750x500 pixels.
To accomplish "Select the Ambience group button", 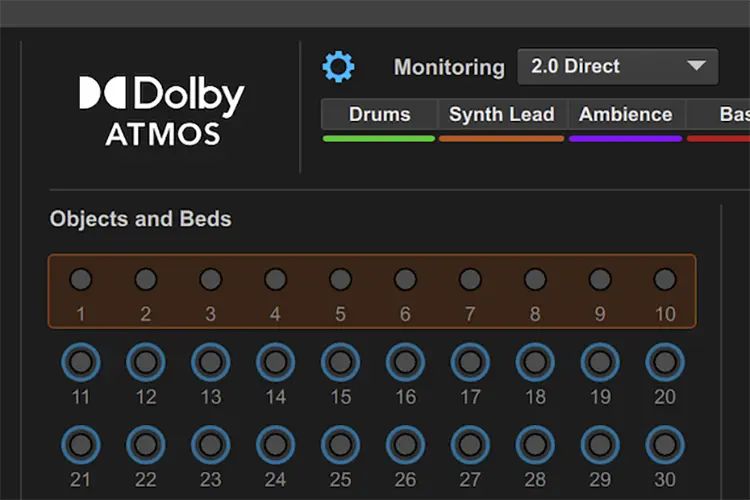I will (x=626, y=114).
